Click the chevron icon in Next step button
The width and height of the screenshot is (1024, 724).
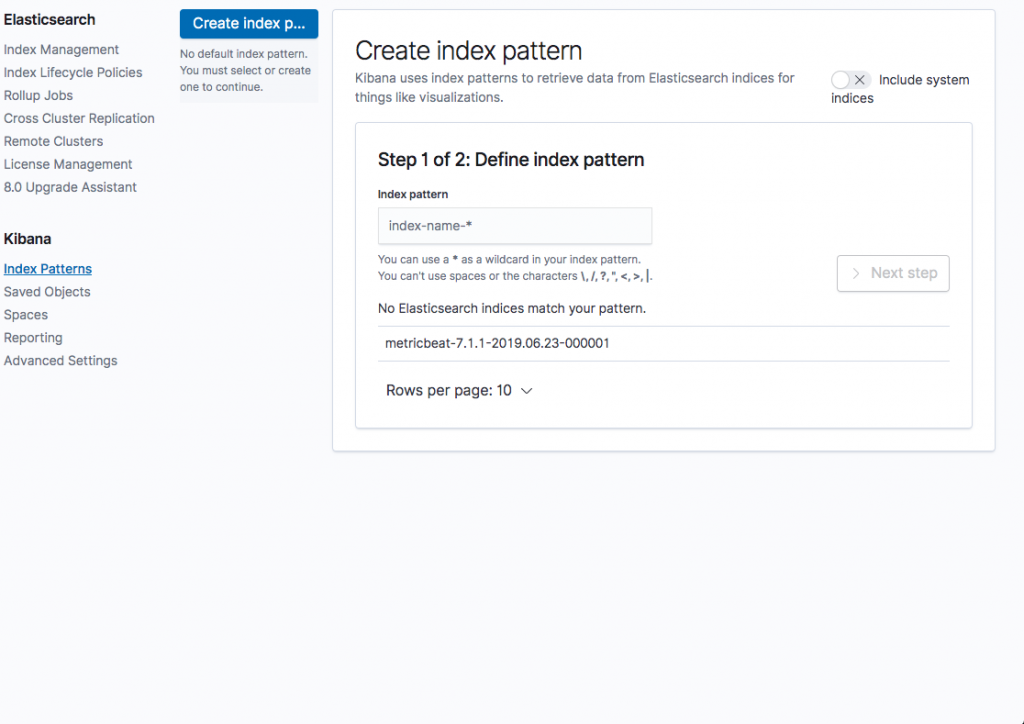coord(856,274)
